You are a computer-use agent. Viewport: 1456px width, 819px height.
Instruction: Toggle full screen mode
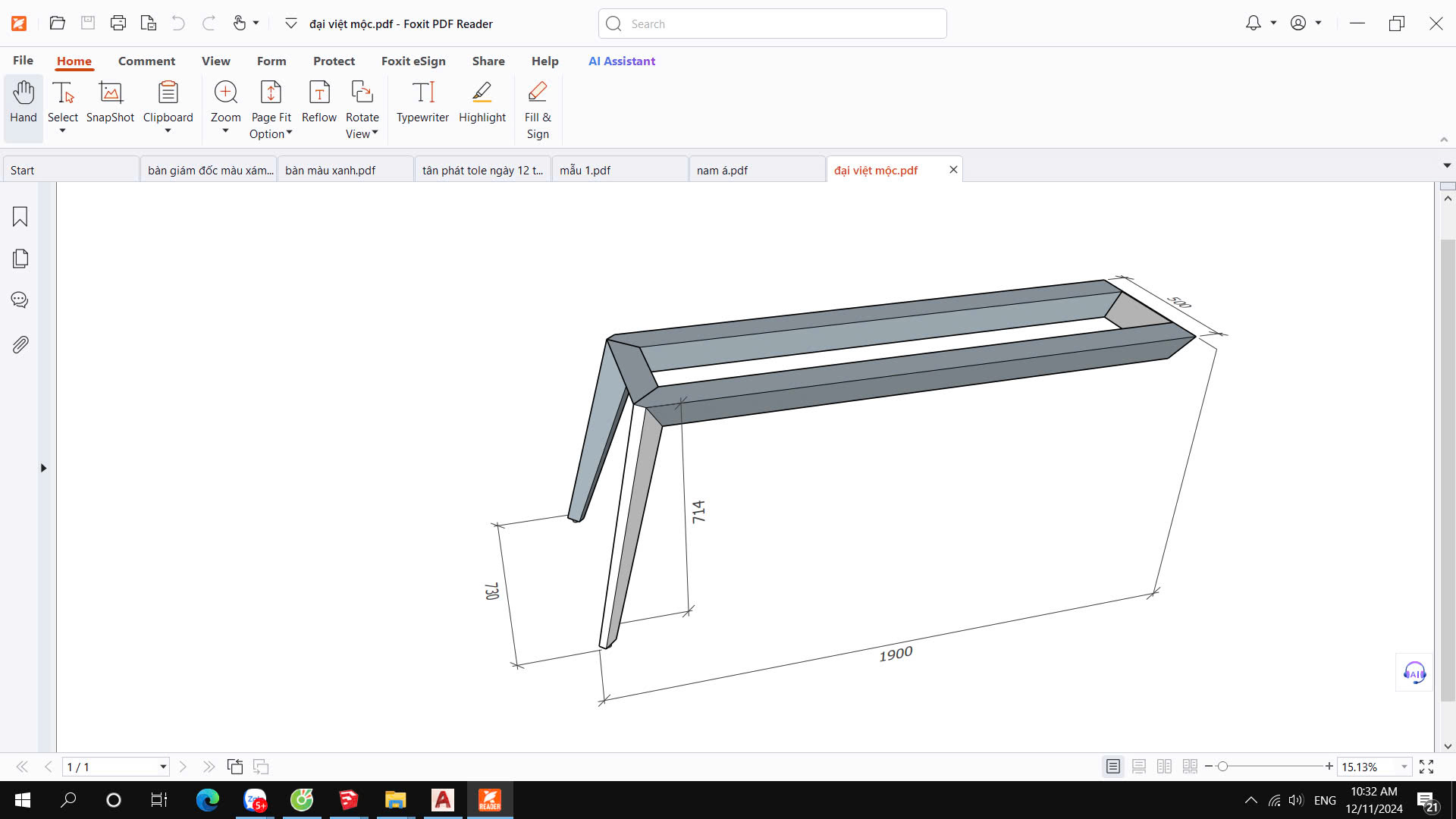tap(1426, 767)
